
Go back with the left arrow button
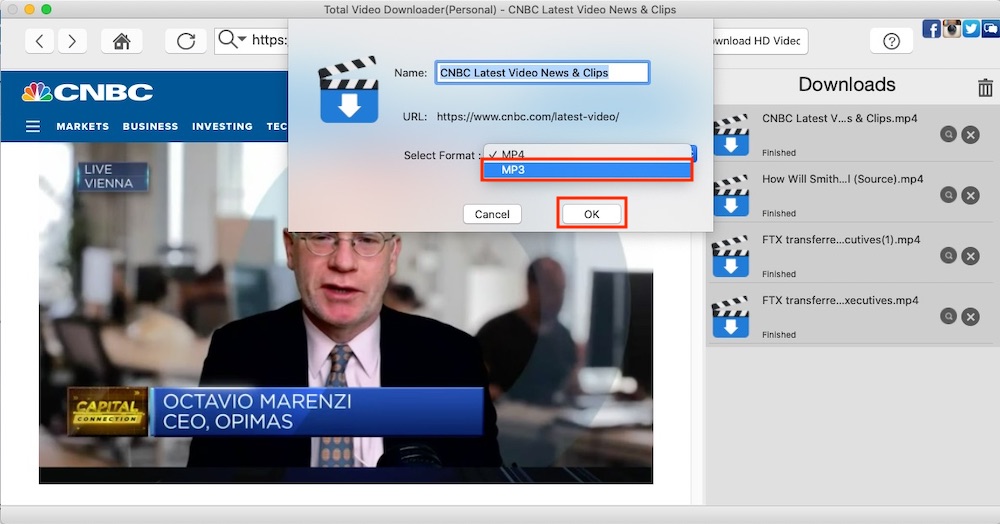click(40, 41)
